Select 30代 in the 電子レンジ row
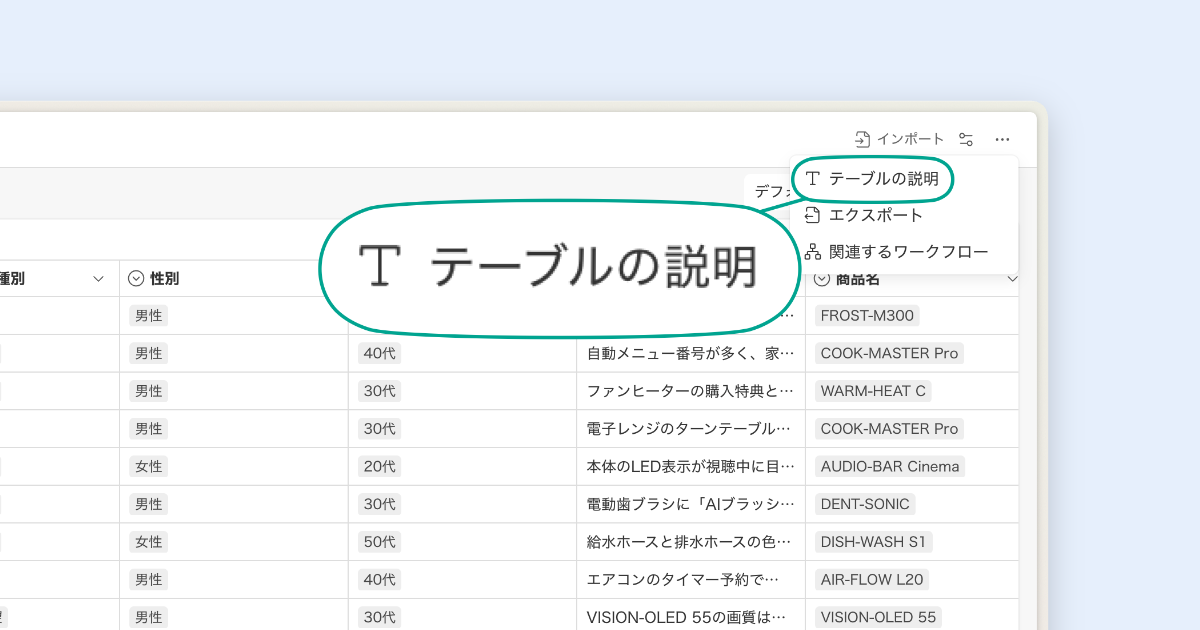Image resolution: width=1200 pixels, height=630 pixels. pyautogui.click(x=380, y=428)
